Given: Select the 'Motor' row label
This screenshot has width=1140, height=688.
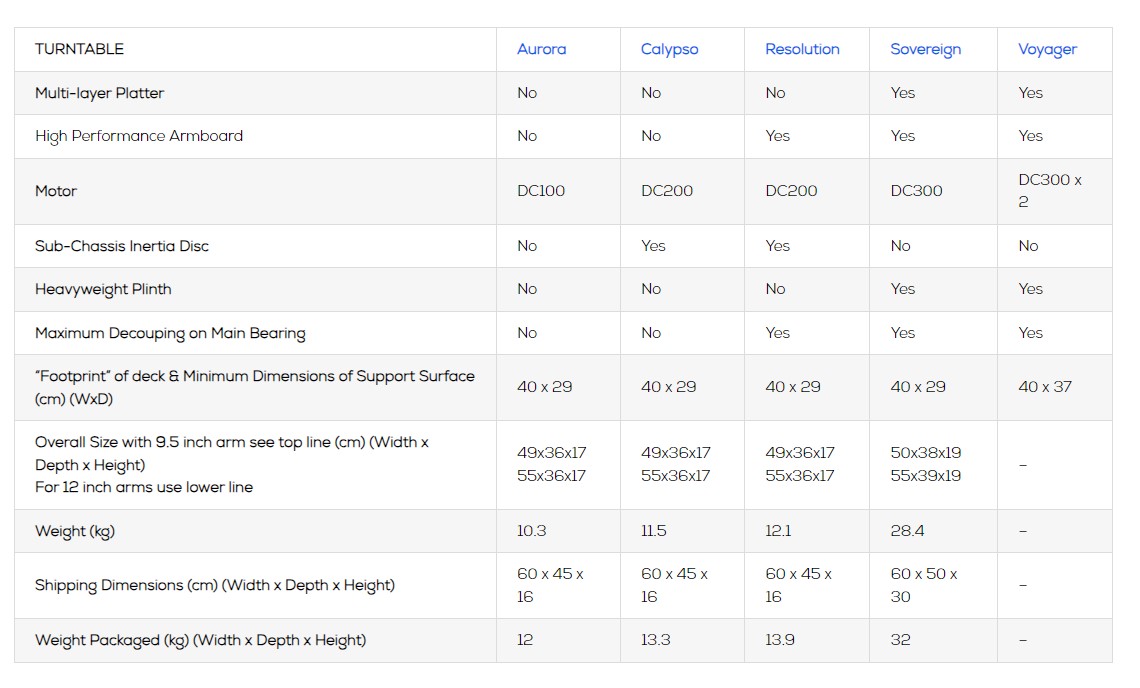Looking at the screenshot, I should click(56, 191).
